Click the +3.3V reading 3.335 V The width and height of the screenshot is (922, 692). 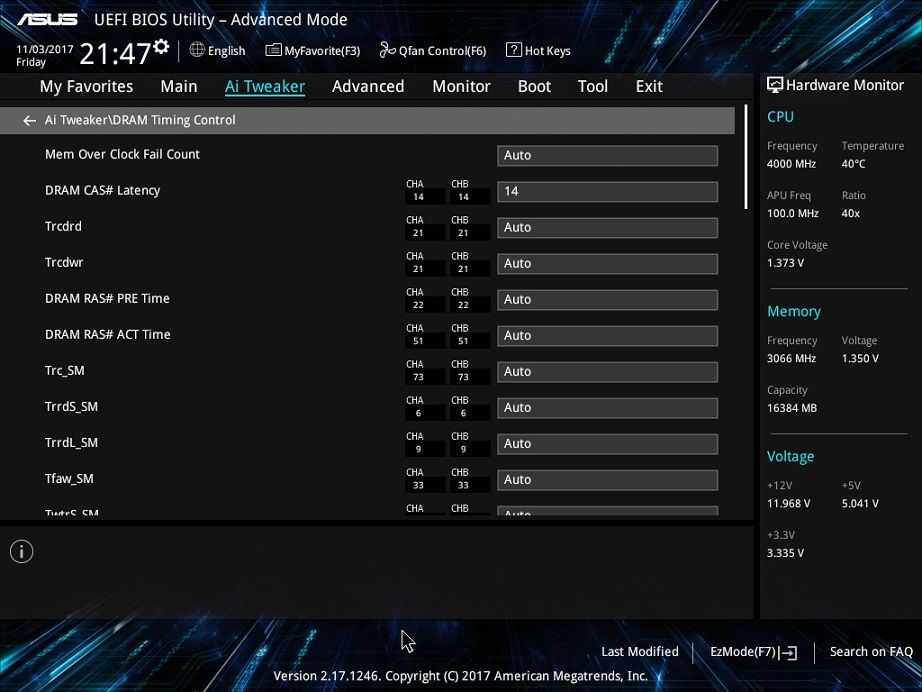(785, 553)
